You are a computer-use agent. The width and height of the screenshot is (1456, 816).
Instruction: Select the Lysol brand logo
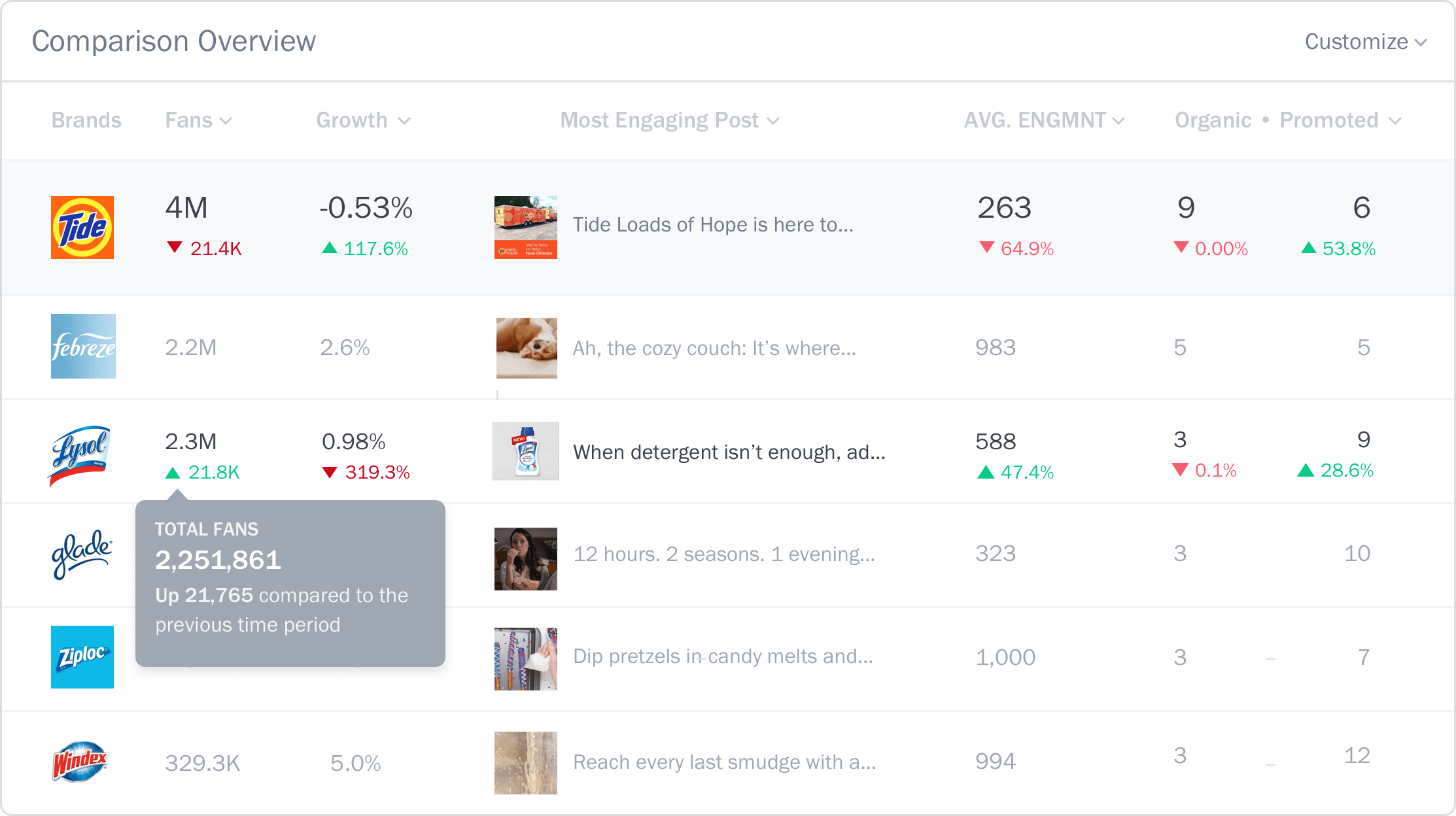pyautogui.click(x=80, y=455)
